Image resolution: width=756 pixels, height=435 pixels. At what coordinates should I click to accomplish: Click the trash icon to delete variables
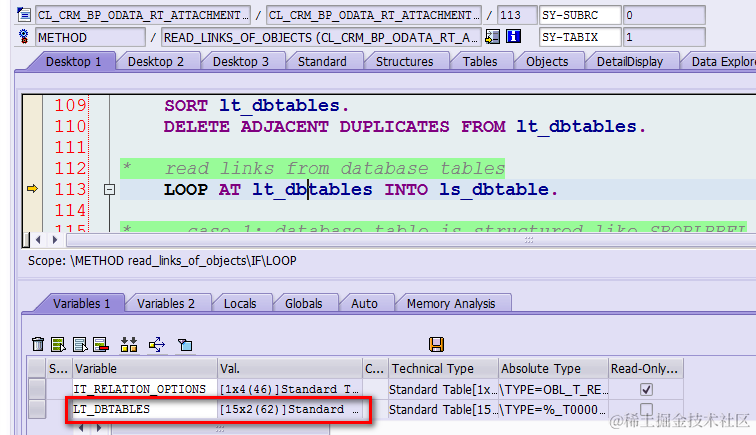pos(38,344)
